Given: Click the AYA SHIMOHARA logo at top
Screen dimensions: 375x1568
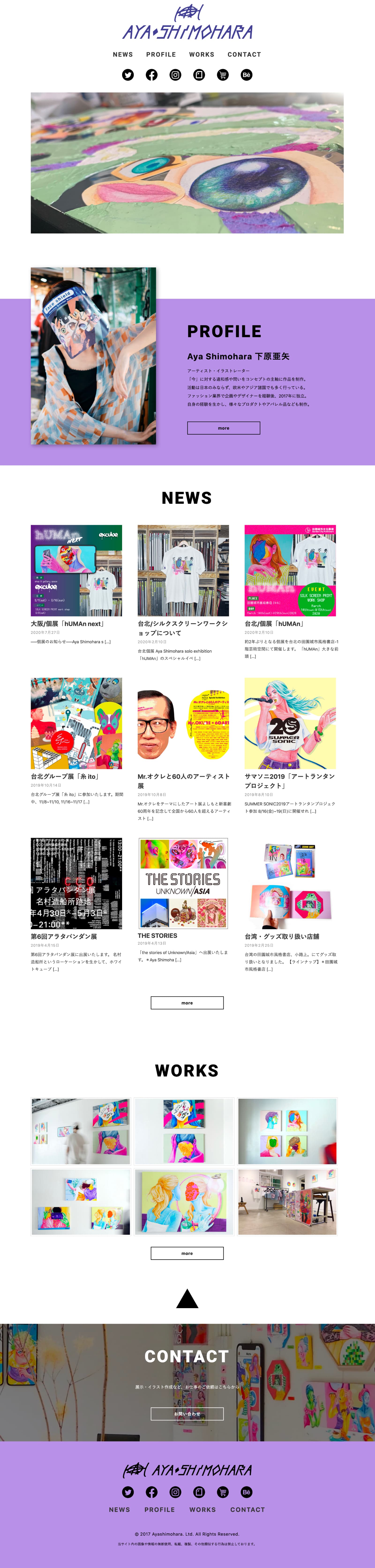Looking at the screenshot, I should 187,23.
